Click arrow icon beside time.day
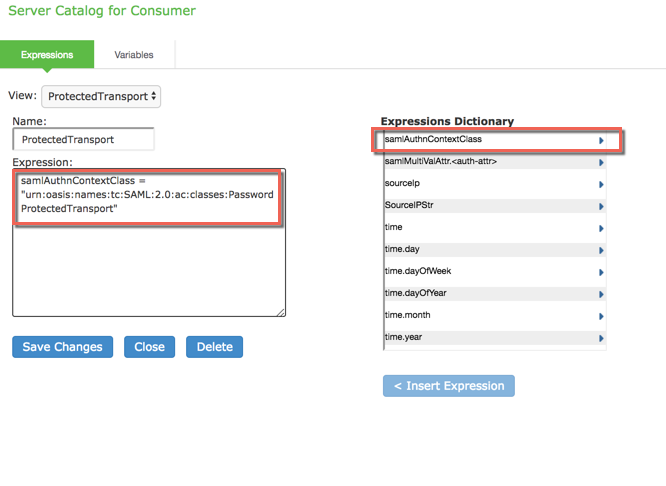 601,251
